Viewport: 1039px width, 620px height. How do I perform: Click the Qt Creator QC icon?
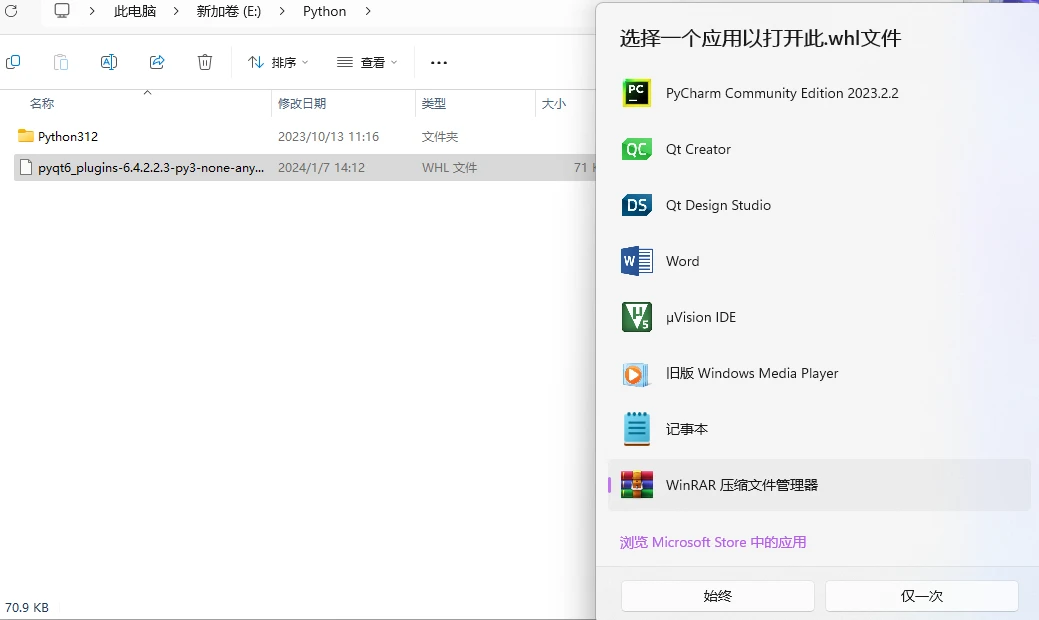[637, 149]
